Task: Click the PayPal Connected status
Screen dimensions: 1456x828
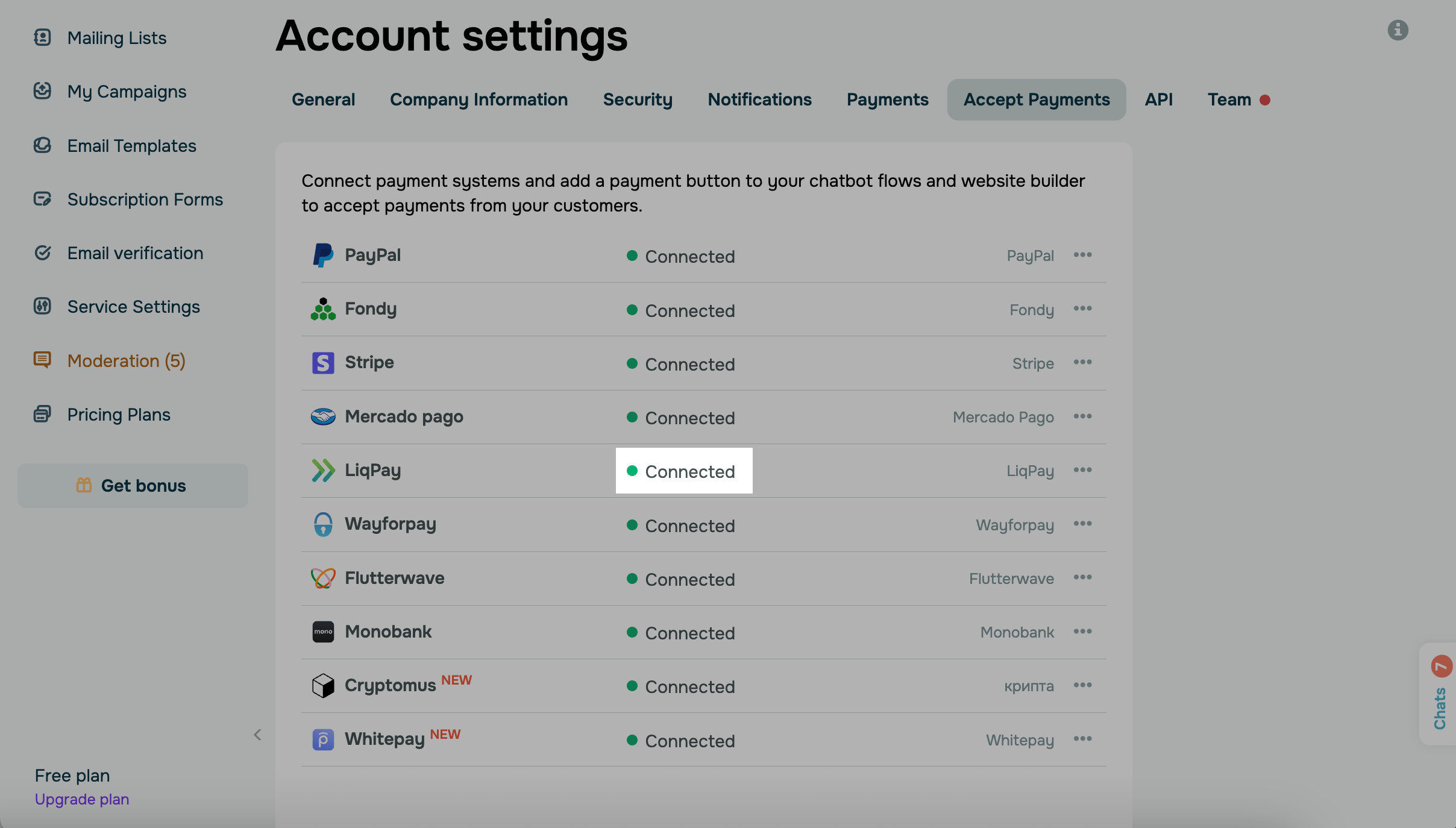Action: (x=681, y=256)
